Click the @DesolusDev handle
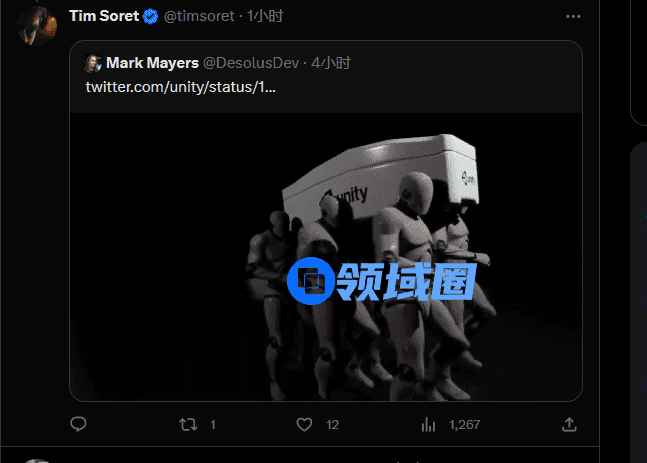 click(251, 63)
